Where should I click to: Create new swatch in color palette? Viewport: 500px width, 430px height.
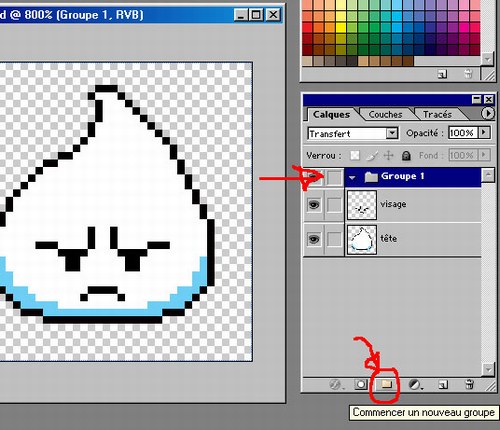[442, 74]
